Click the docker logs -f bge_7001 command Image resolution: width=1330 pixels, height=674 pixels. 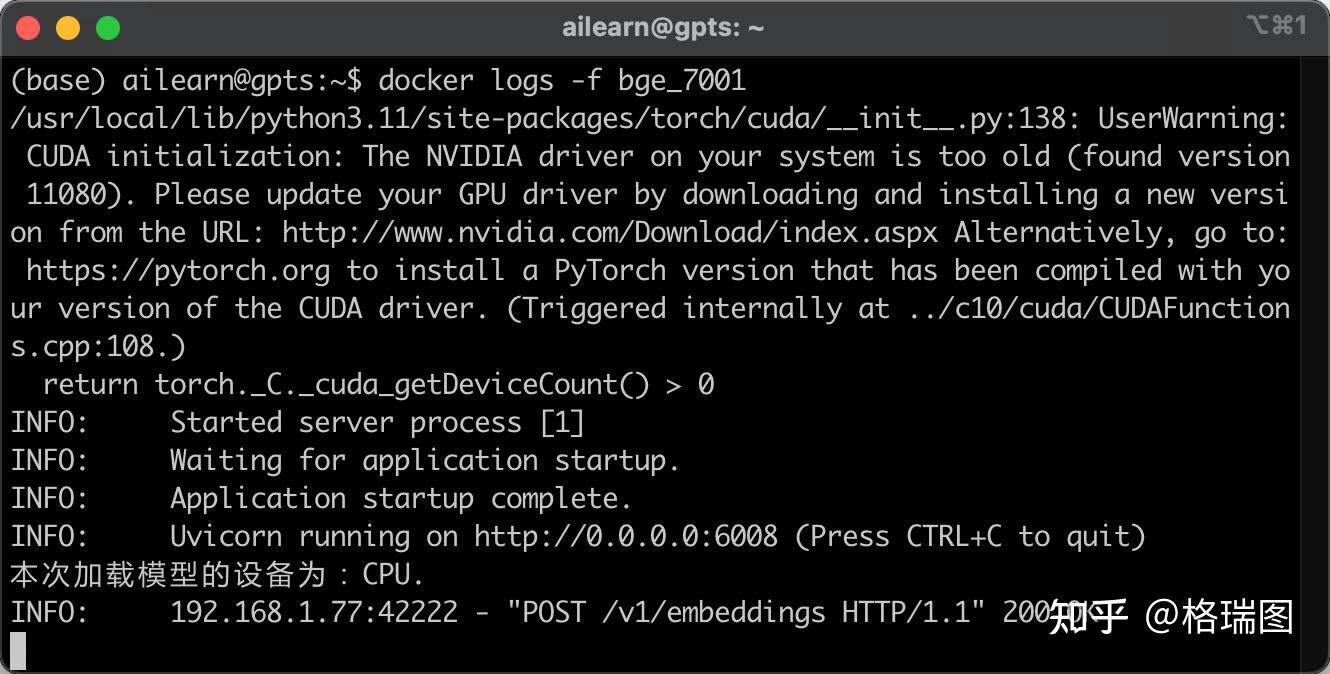pos(562,80)
